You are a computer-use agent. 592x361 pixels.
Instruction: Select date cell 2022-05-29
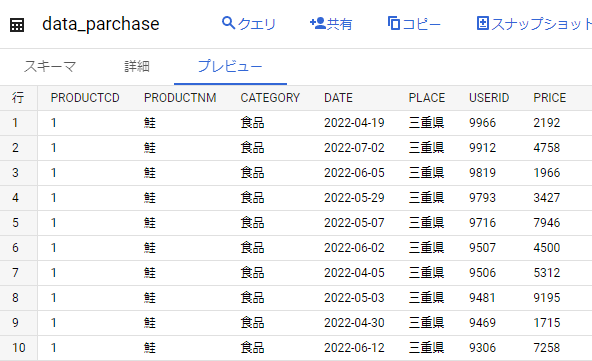click(354, 197)
